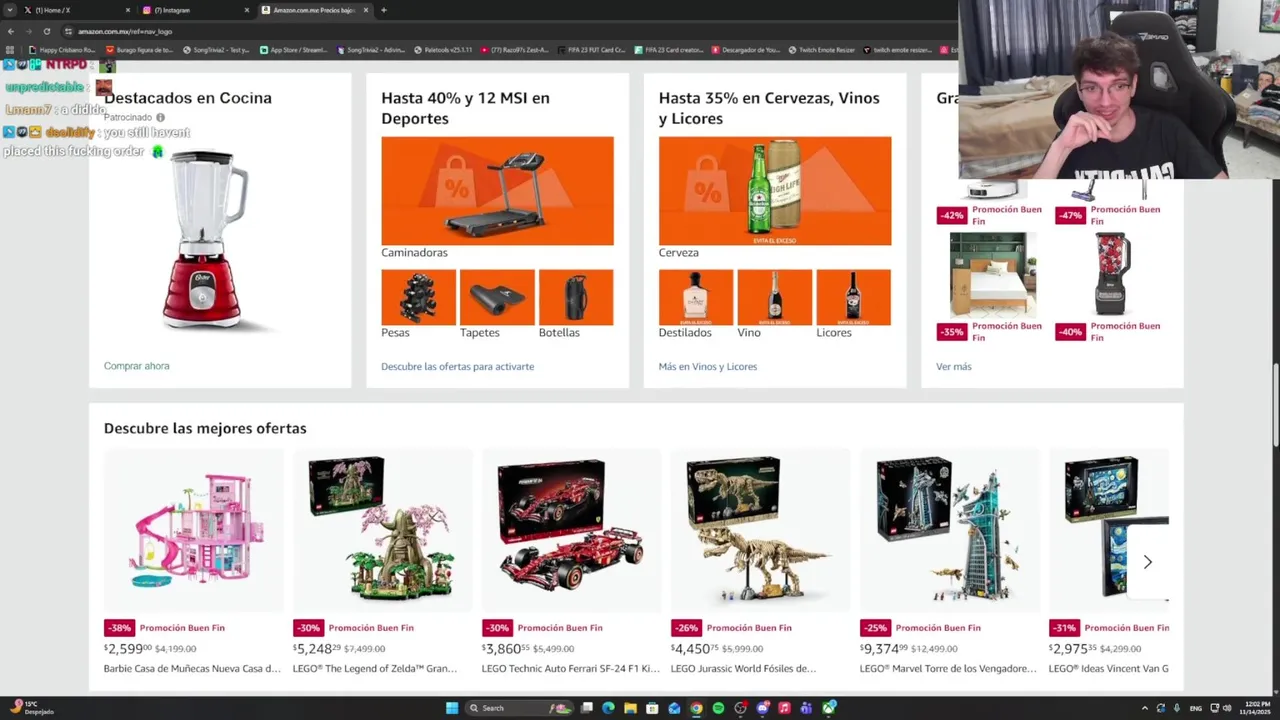This screenshot has height=720, width=1280.
Task: Click Más en Vinos y Licores link
Action: [707, 366]
